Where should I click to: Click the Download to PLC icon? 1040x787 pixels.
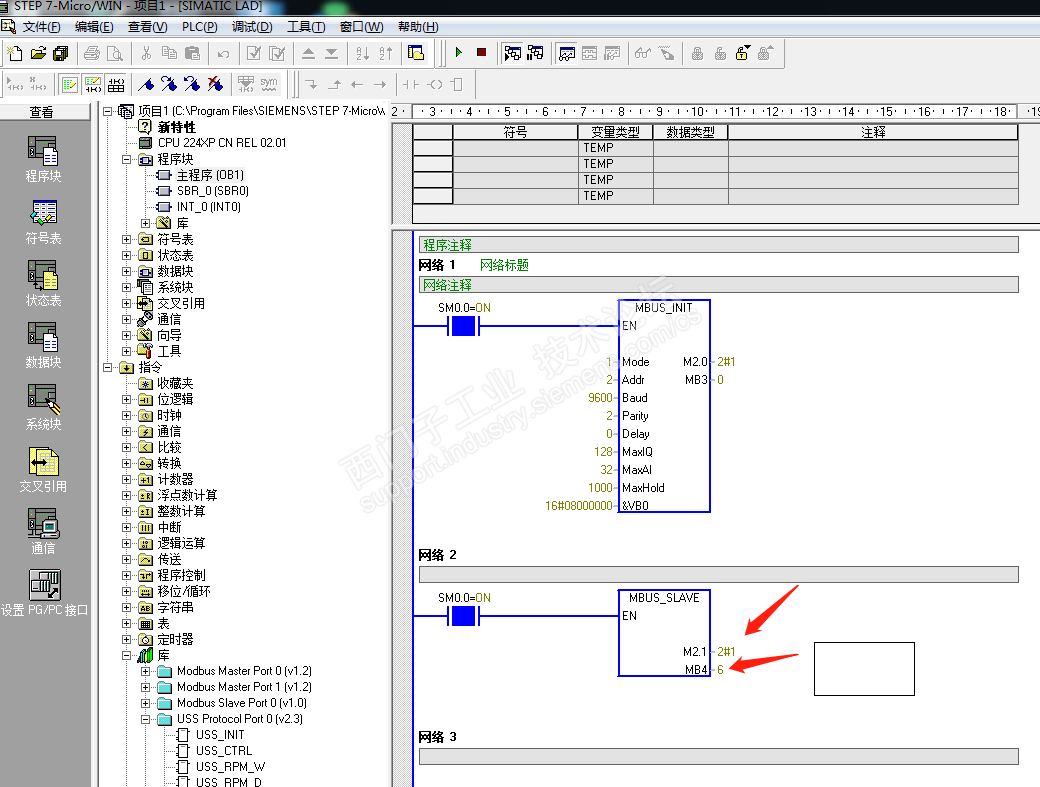coord(332,53)
